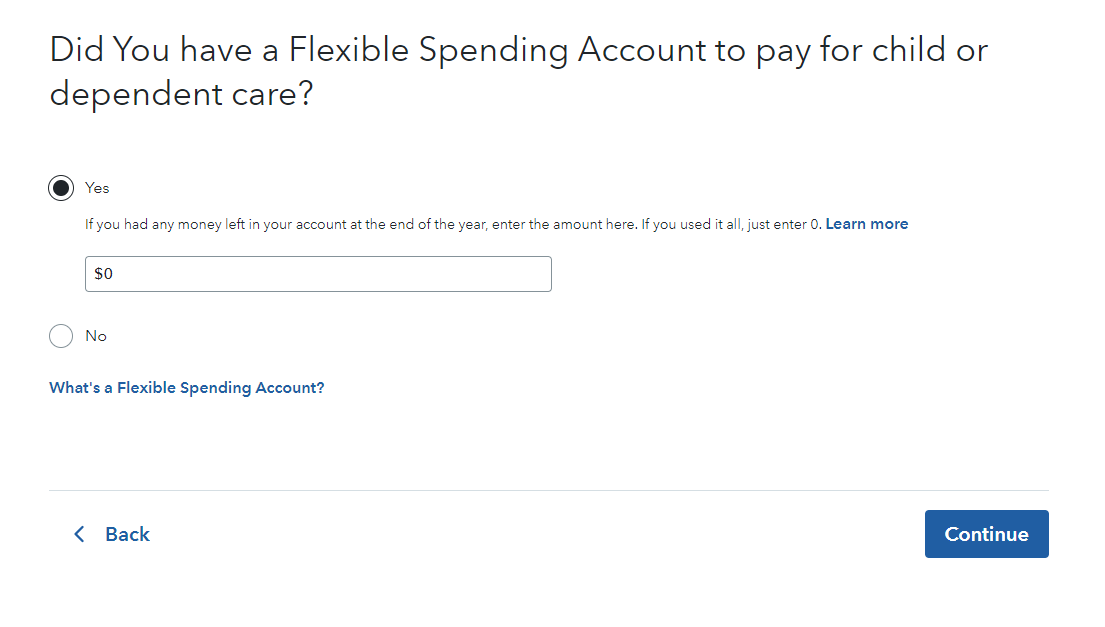1105x627 pixels.
Task: Click Learn more about leftover account money
Action: [x=866, y=224]
